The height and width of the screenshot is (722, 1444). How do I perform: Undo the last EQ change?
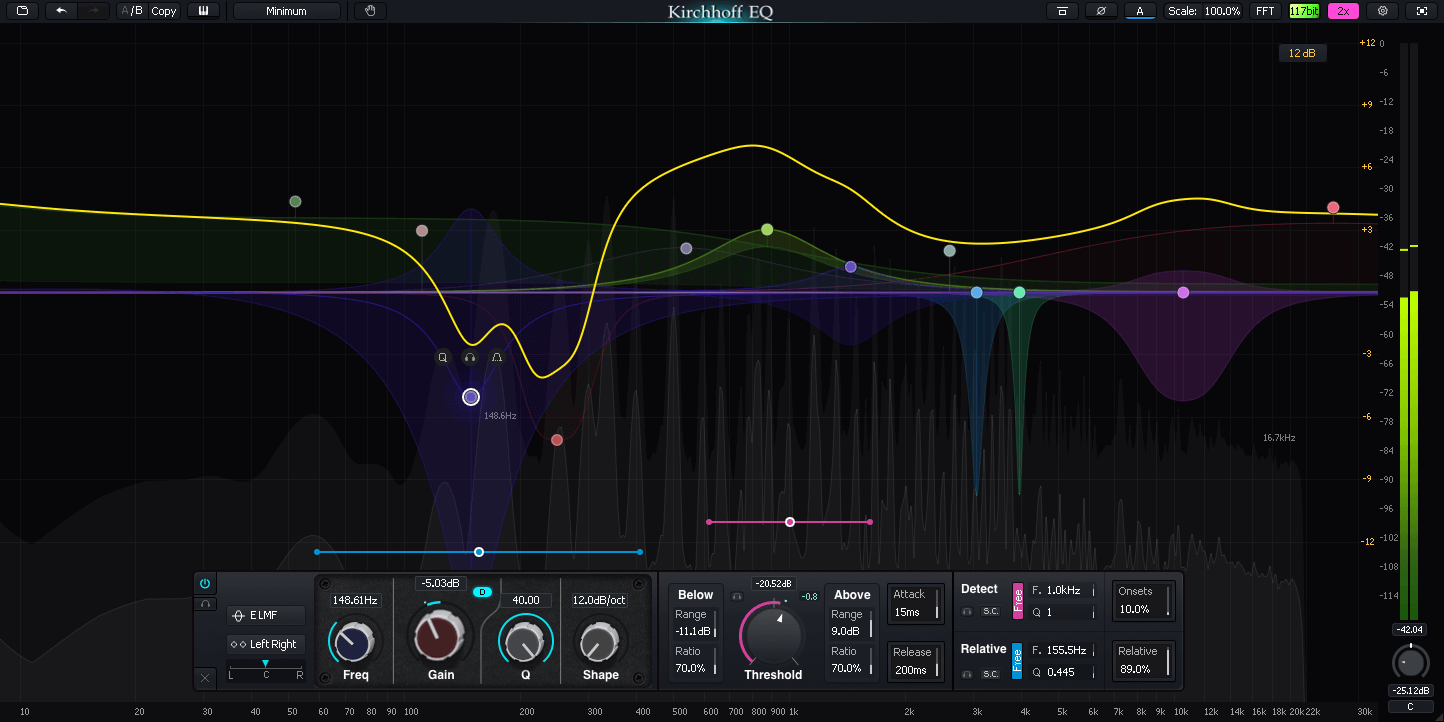click(x=62, y=11)
